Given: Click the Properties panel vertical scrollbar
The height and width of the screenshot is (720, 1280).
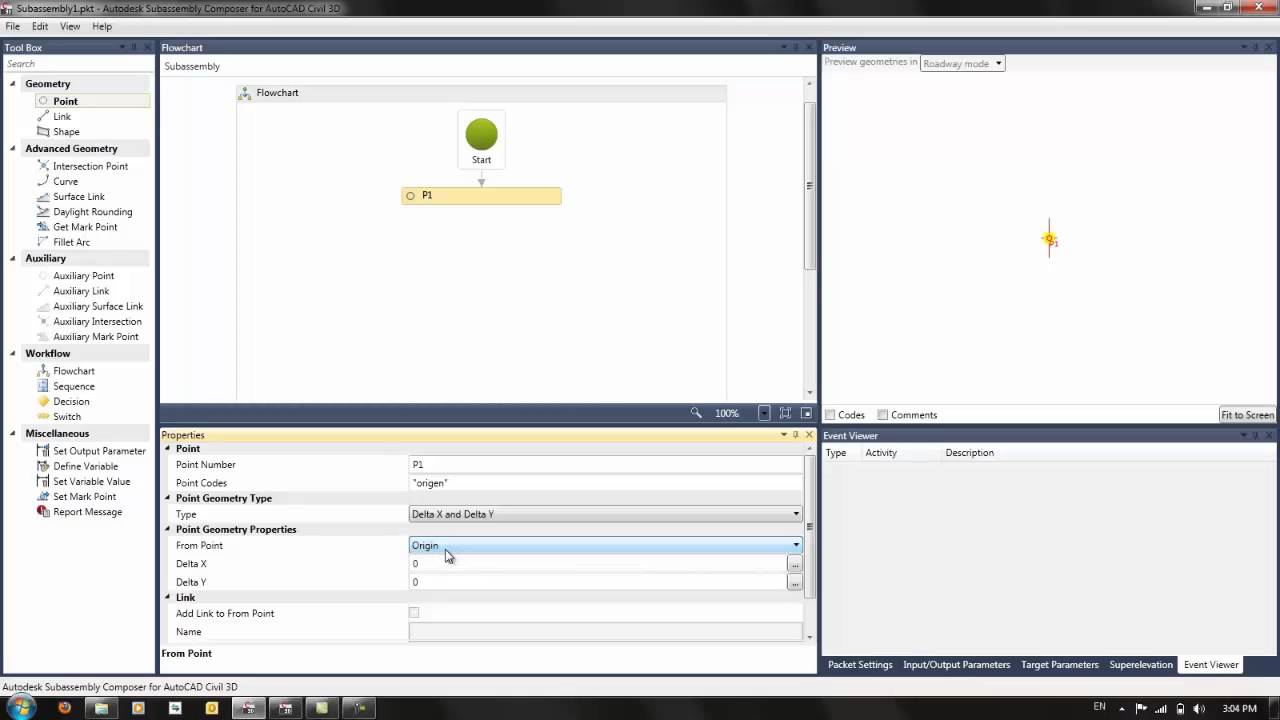Looking at the screenshot, I should click(810, 525).
